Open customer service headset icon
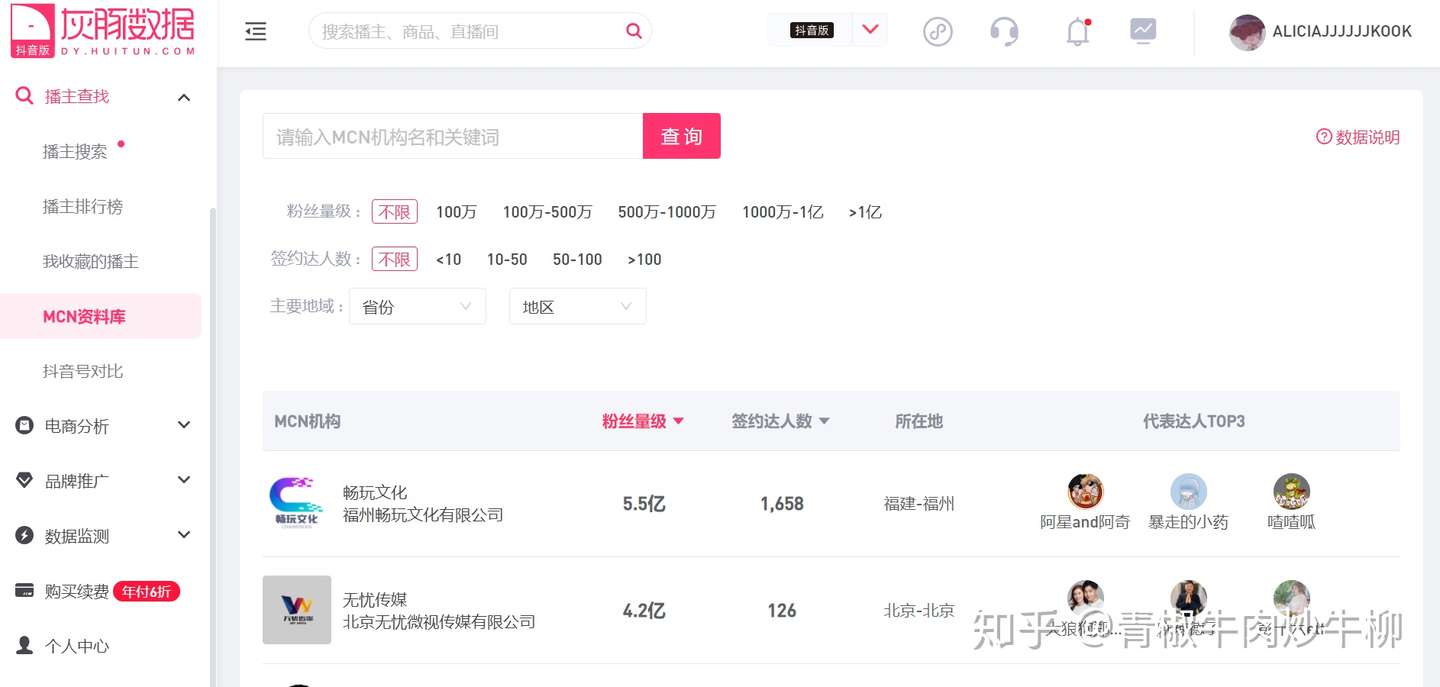 click(x=1004, y=32)
